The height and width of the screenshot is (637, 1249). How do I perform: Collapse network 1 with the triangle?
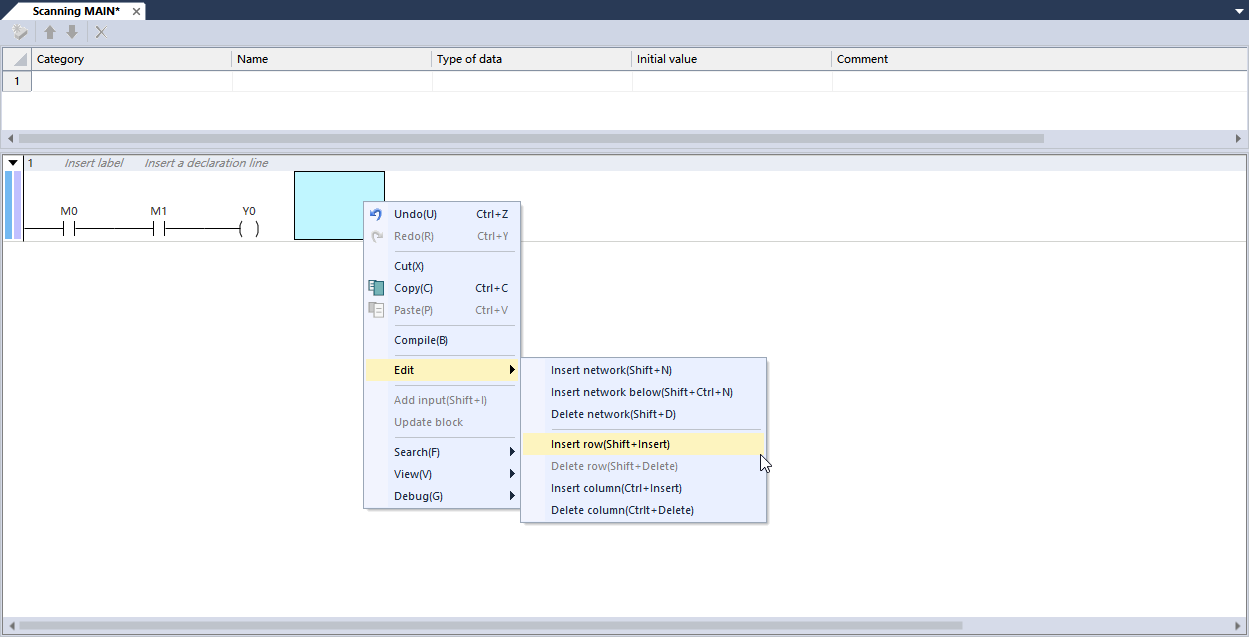[x=13, y=163]
